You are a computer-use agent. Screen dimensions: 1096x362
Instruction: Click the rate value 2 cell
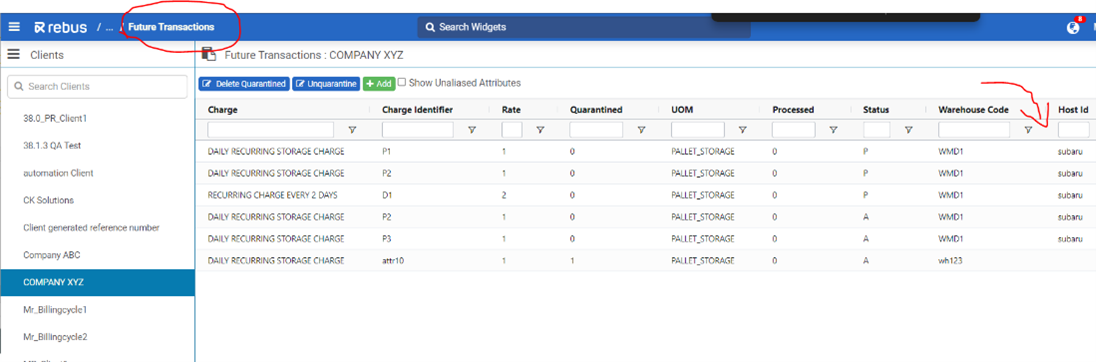tap(504, 195)
